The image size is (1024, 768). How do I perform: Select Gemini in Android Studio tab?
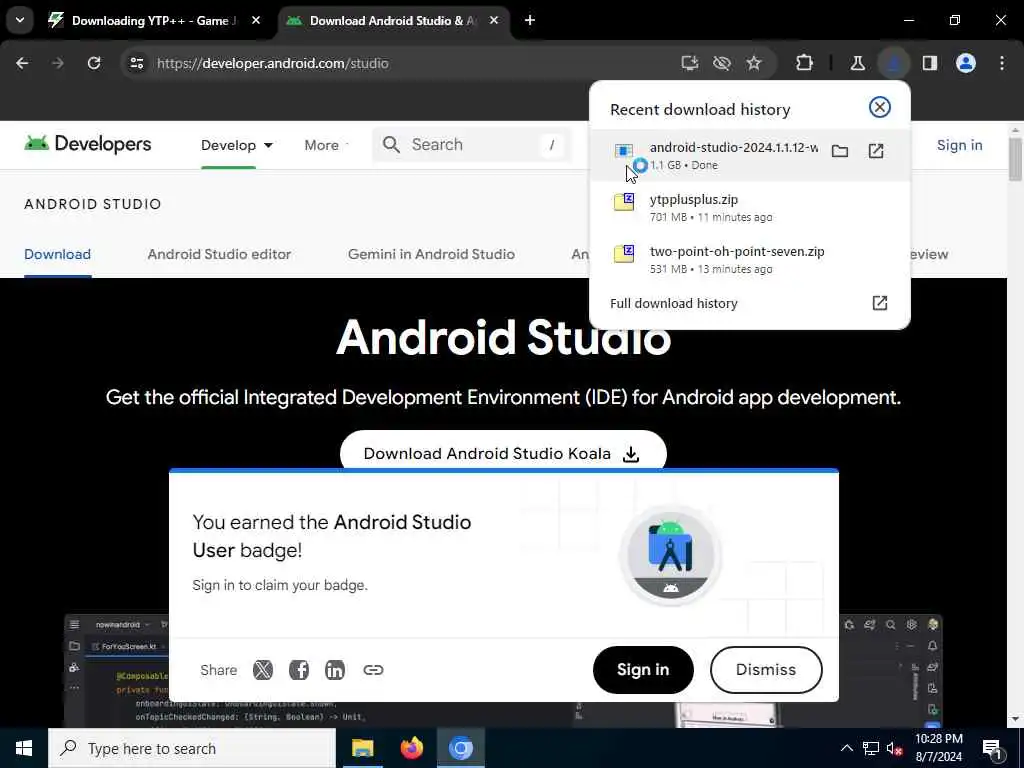(x=431, y=254)
